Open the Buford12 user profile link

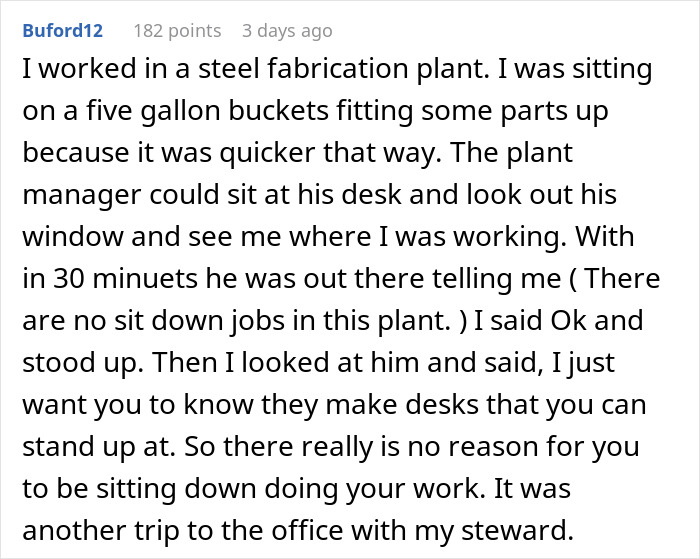[62, 31]
